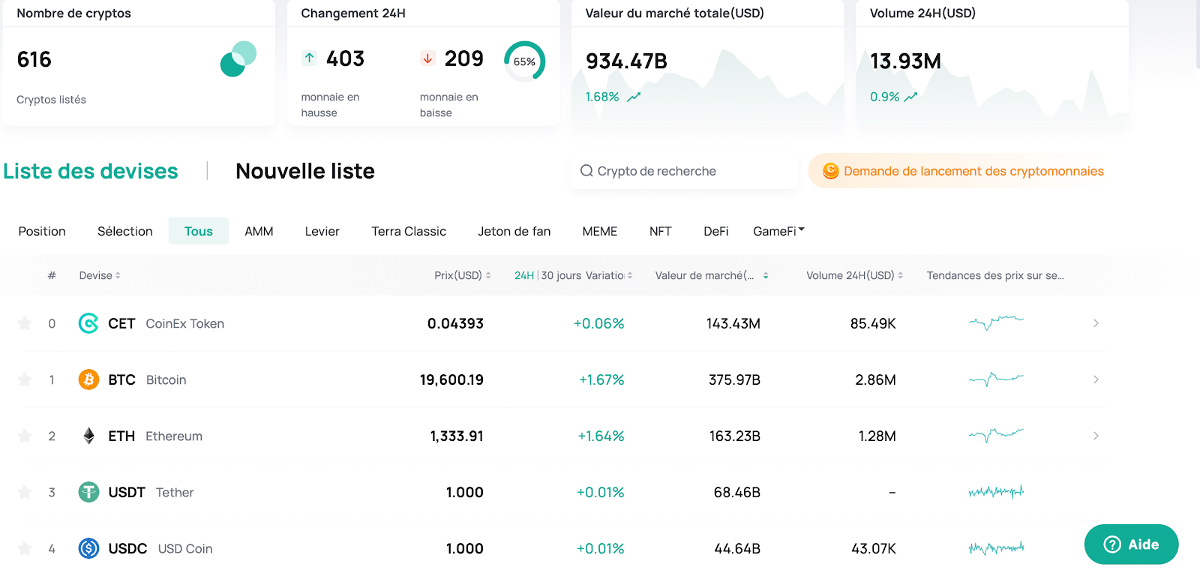Click the CoinEx Token logo icon
The height and width of the screenshot is (576, 1200).
click(89, 323)
